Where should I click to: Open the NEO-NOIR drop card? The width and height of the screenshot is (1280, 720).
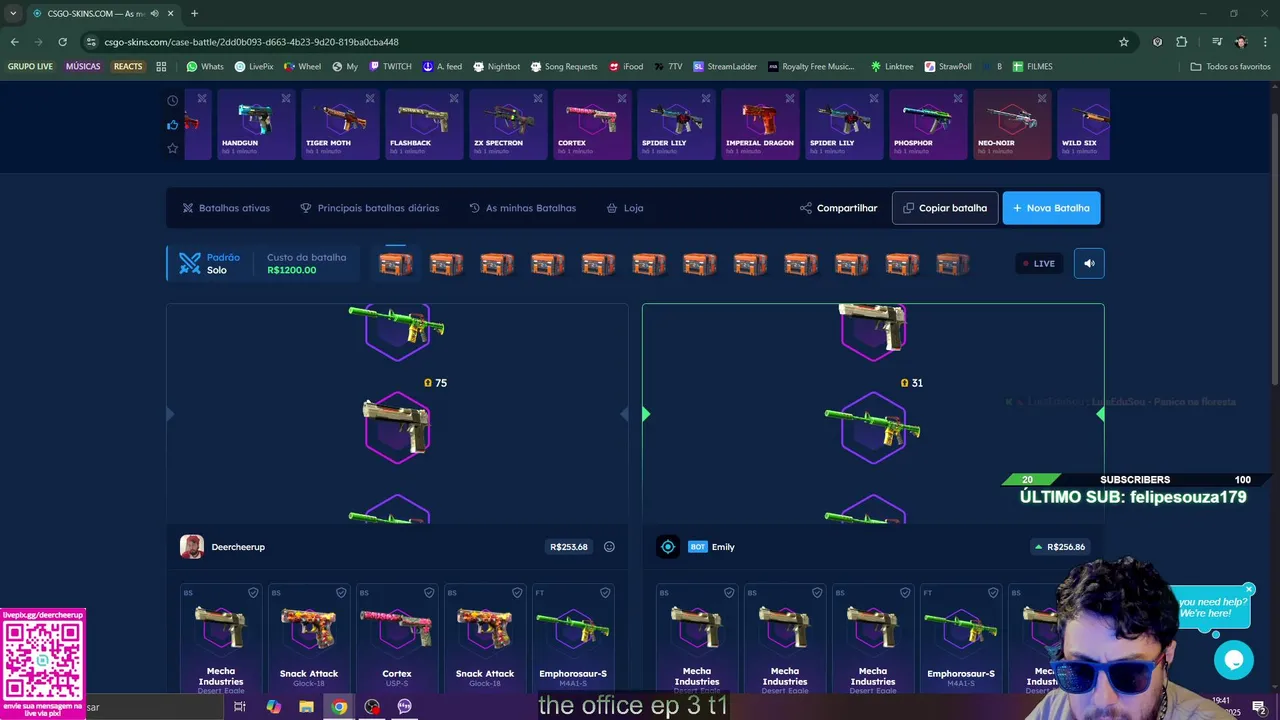coord(1010,125)
